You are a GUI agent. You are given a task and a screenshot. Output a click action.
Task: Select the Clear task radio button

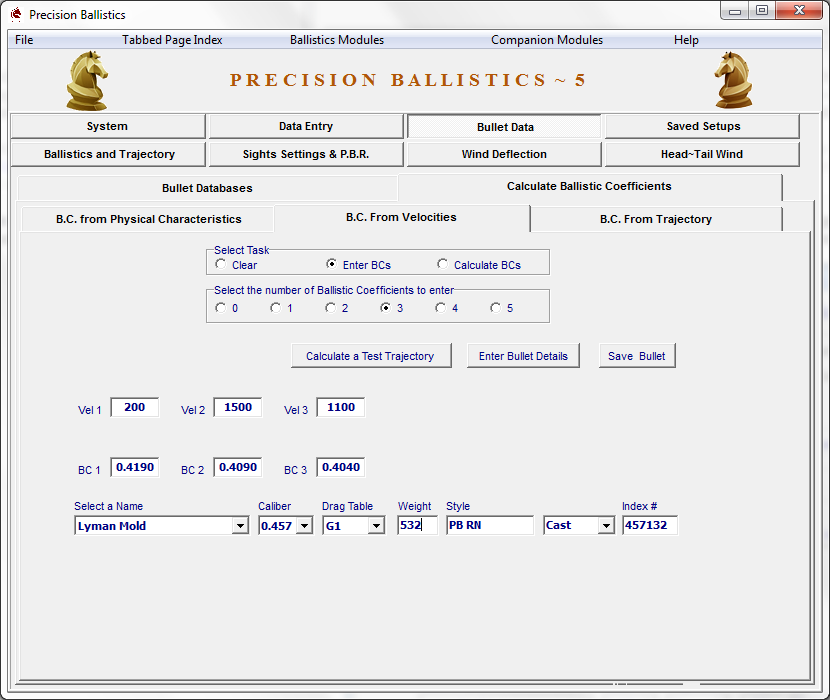coord(221,264)
